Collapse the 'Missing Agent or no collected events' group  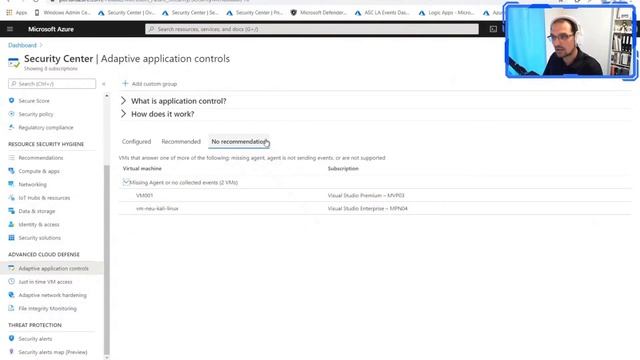click(126, 182)
